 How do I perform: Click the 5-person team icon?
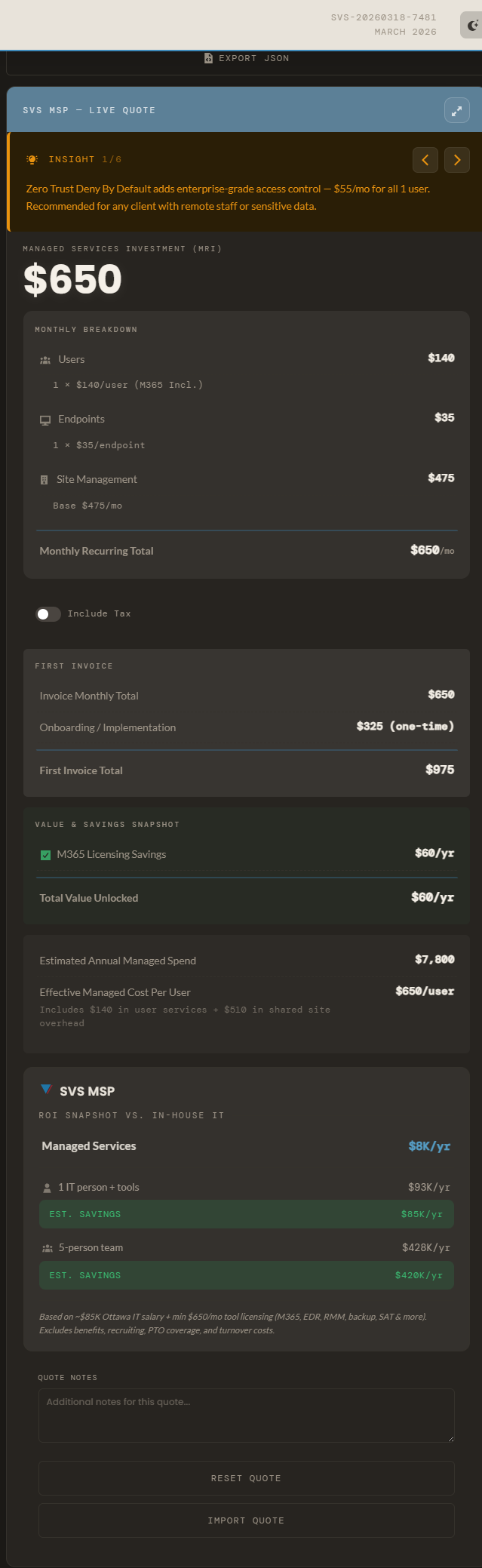(x=47, y=1248)
